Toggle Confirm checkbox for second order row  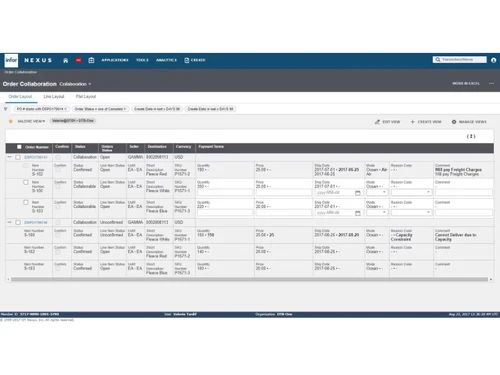pos(58,223)
